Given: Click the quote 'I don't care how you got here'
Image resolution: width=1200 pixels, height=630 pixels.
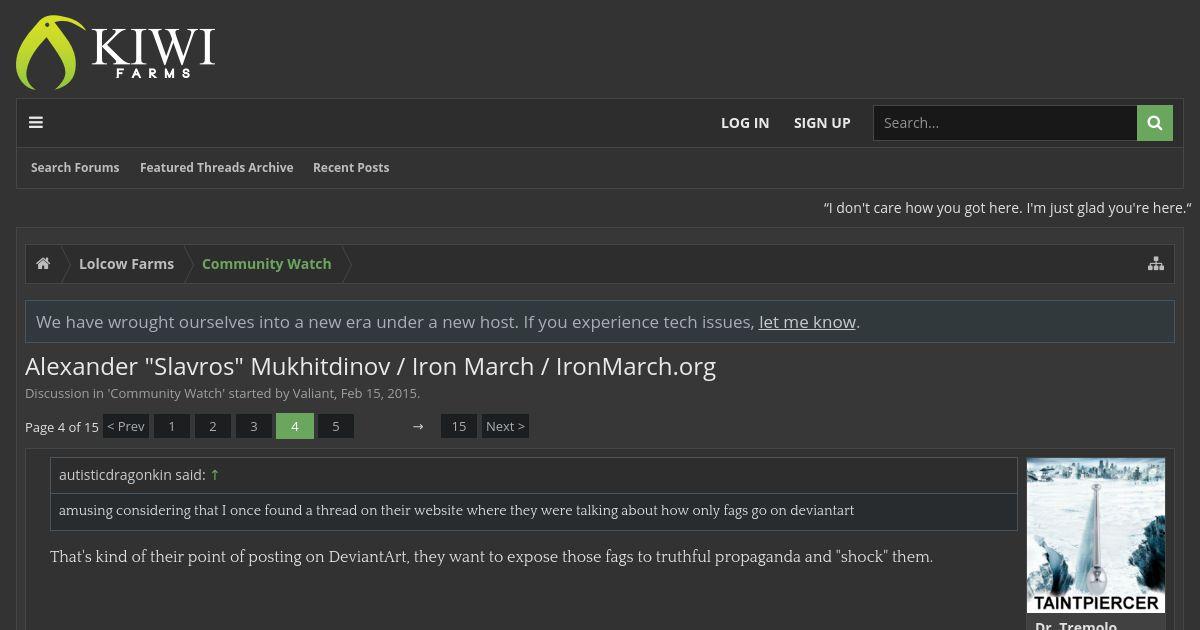Looking at the screenshot, I should click(x=1008, y=208).
